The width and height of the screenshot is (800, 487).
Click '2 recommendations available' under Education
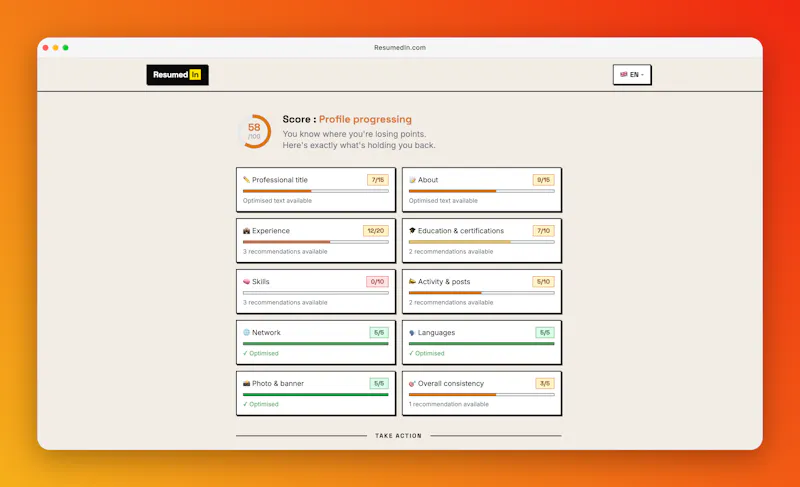tap(451, 251)
